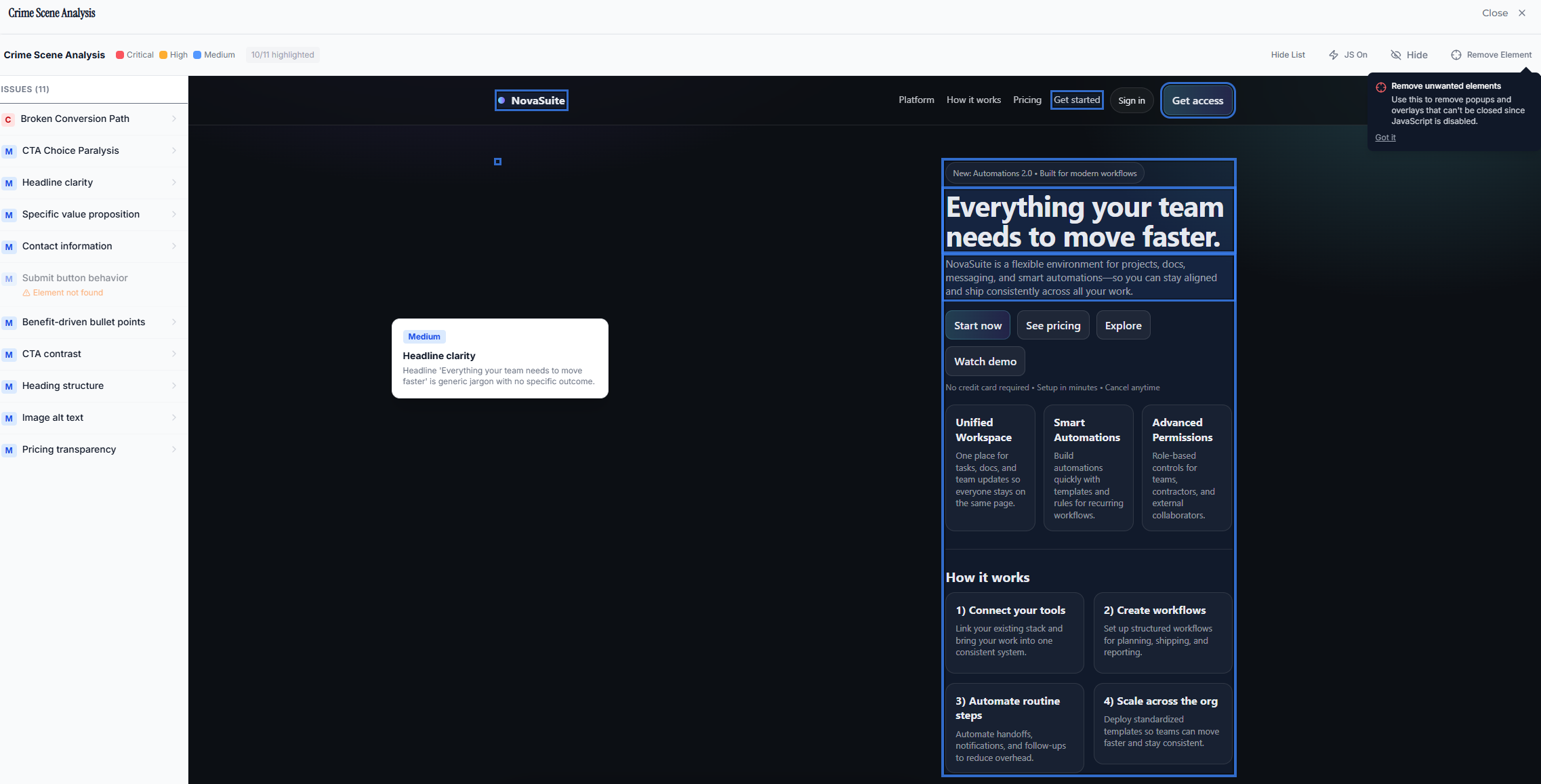Viewport: 1541px width, 784px height.
Task: Toggle Hide to conceal issue highlights
Action: 1410,55
